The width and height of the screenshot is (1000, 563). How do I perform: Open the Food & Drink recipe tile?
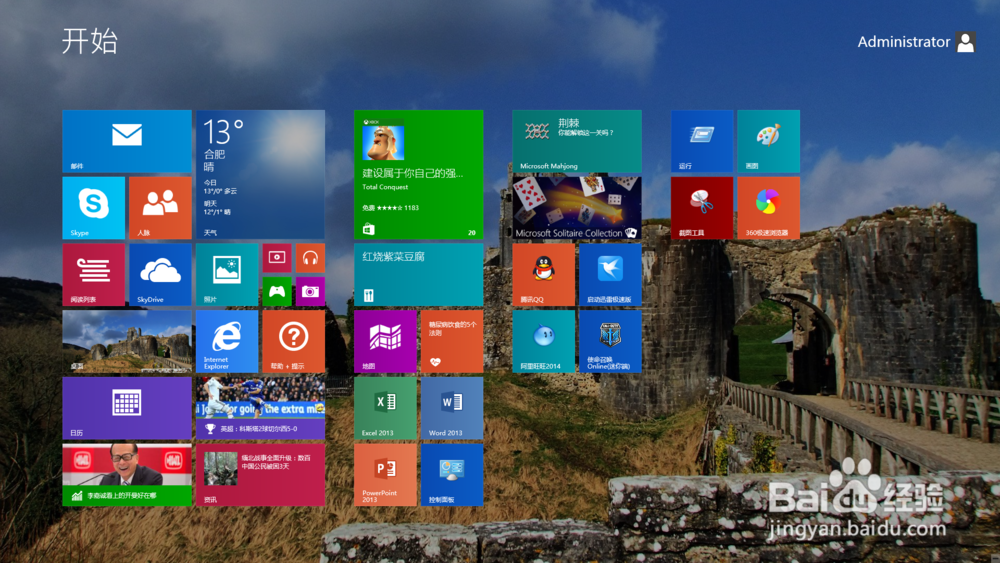tap(418, 274)
